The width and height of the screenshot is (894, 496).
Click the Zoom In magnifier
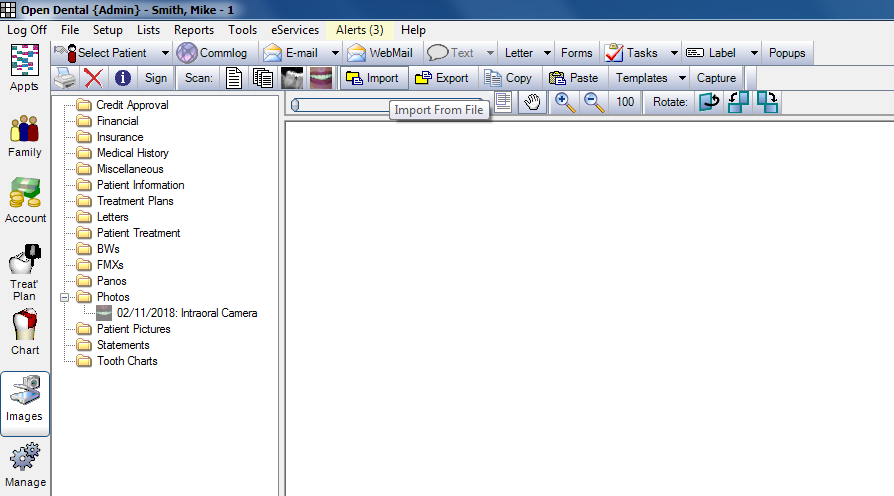(564, 102)
